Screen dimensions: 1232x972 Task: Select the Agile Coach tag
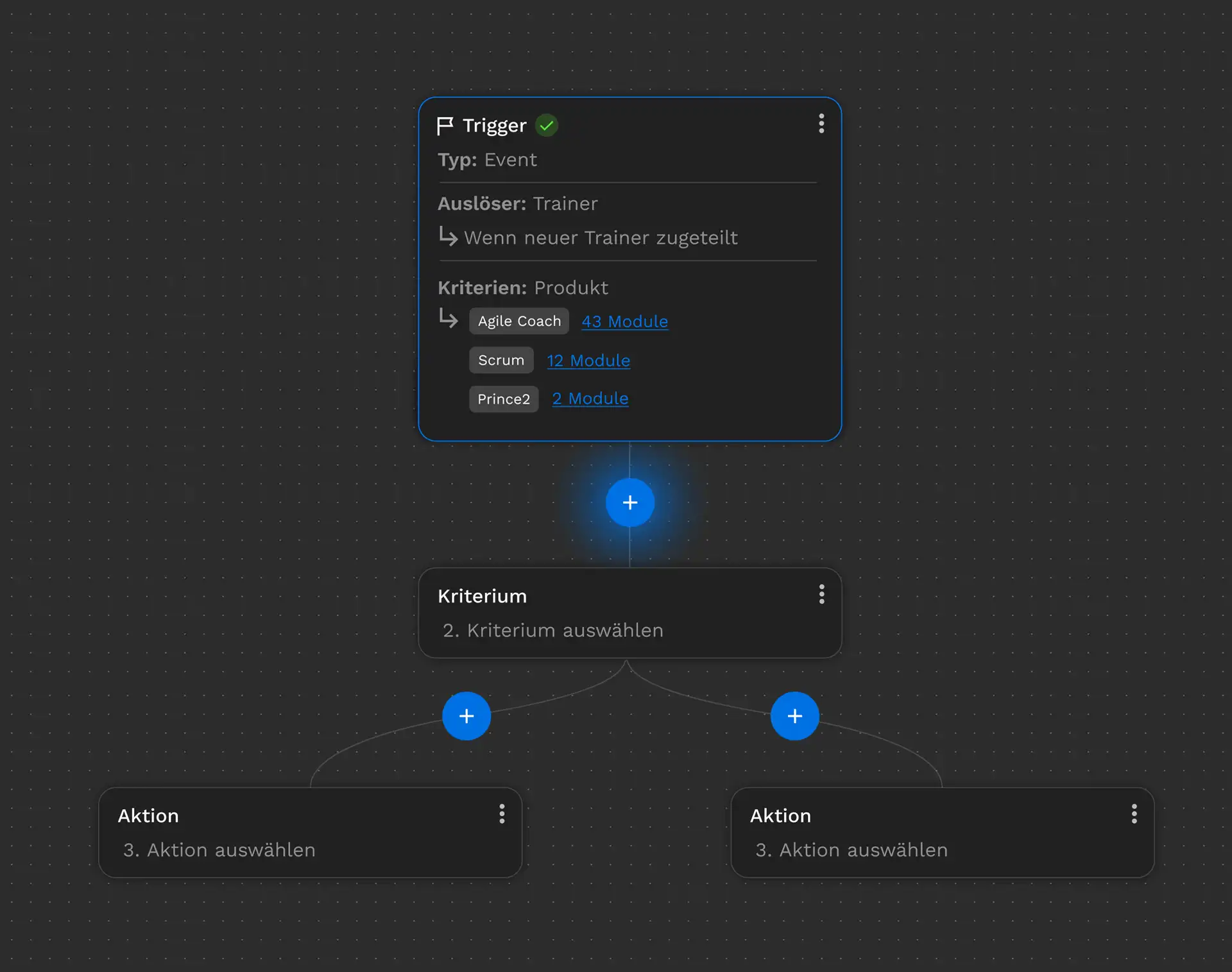click(x=519, y=321)
